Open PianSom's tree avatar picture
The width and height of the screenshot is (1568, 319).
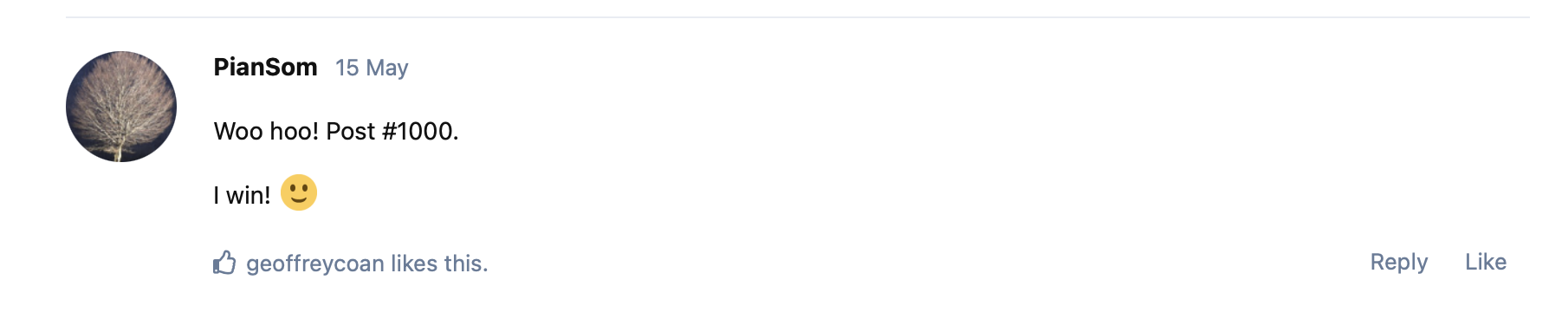click(121, 107)
